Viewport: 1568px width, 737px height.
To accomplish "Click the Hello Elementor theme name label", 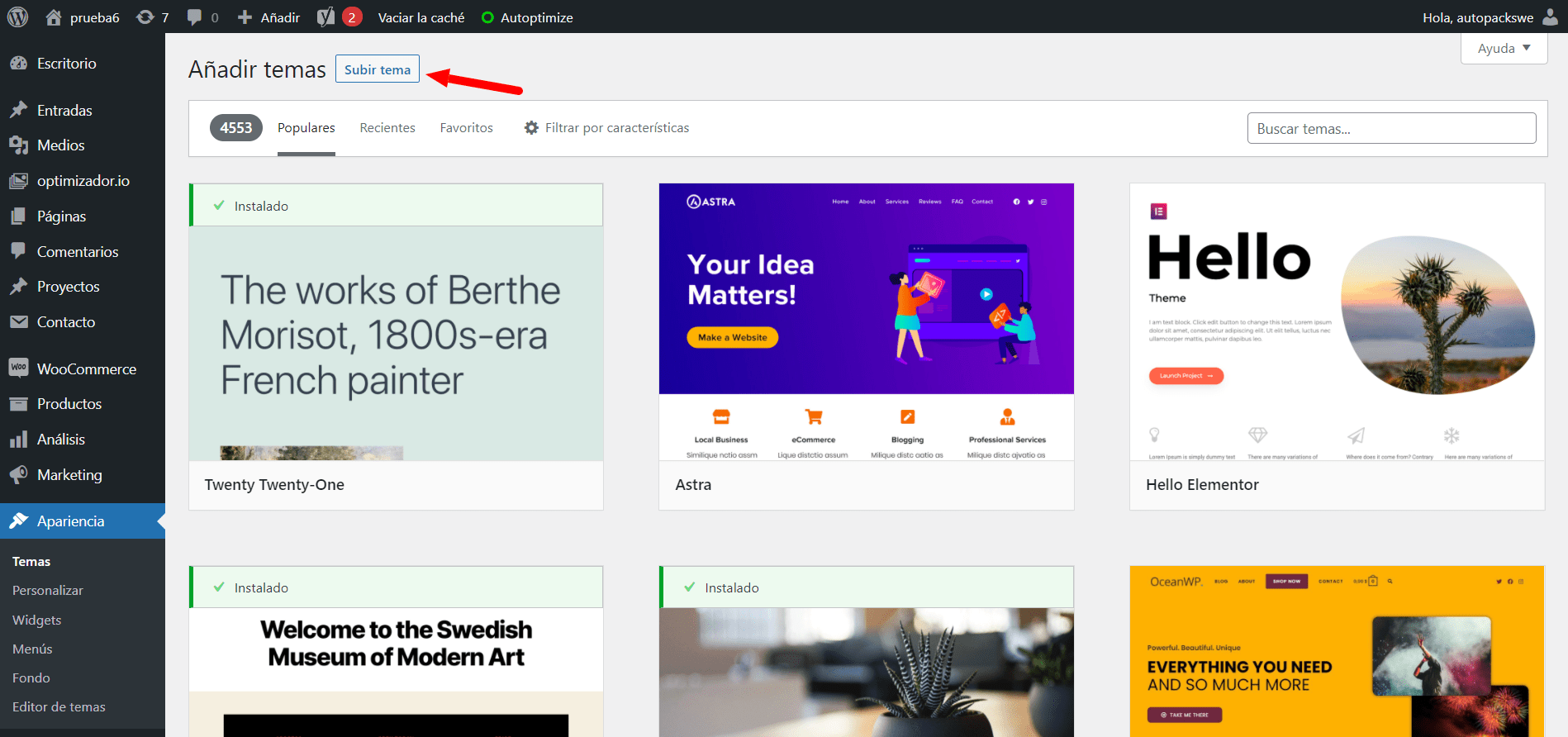I will coord(1202,485).
